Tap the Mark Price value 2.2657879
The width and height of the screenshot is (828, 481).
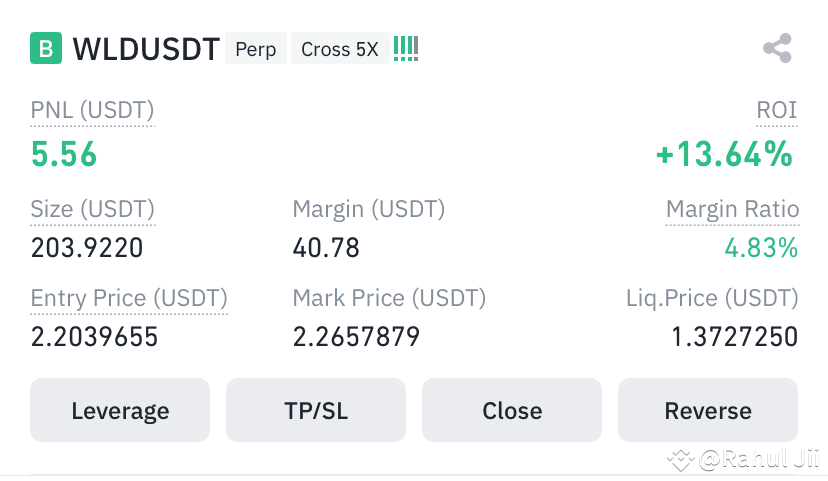pos(356,337)
